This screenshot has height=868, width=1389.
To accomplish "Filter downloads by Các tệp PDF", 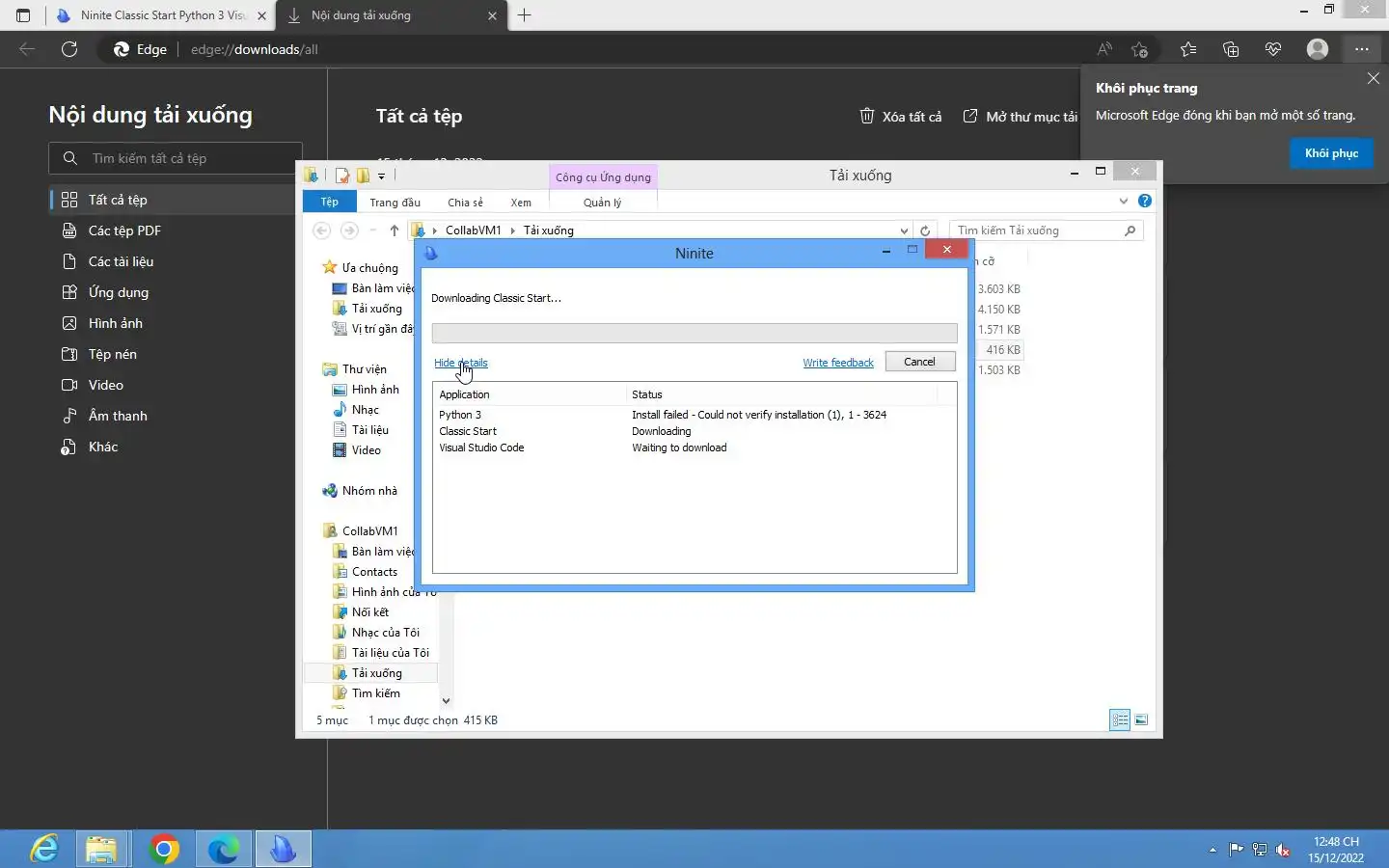I will pos(176,231).
